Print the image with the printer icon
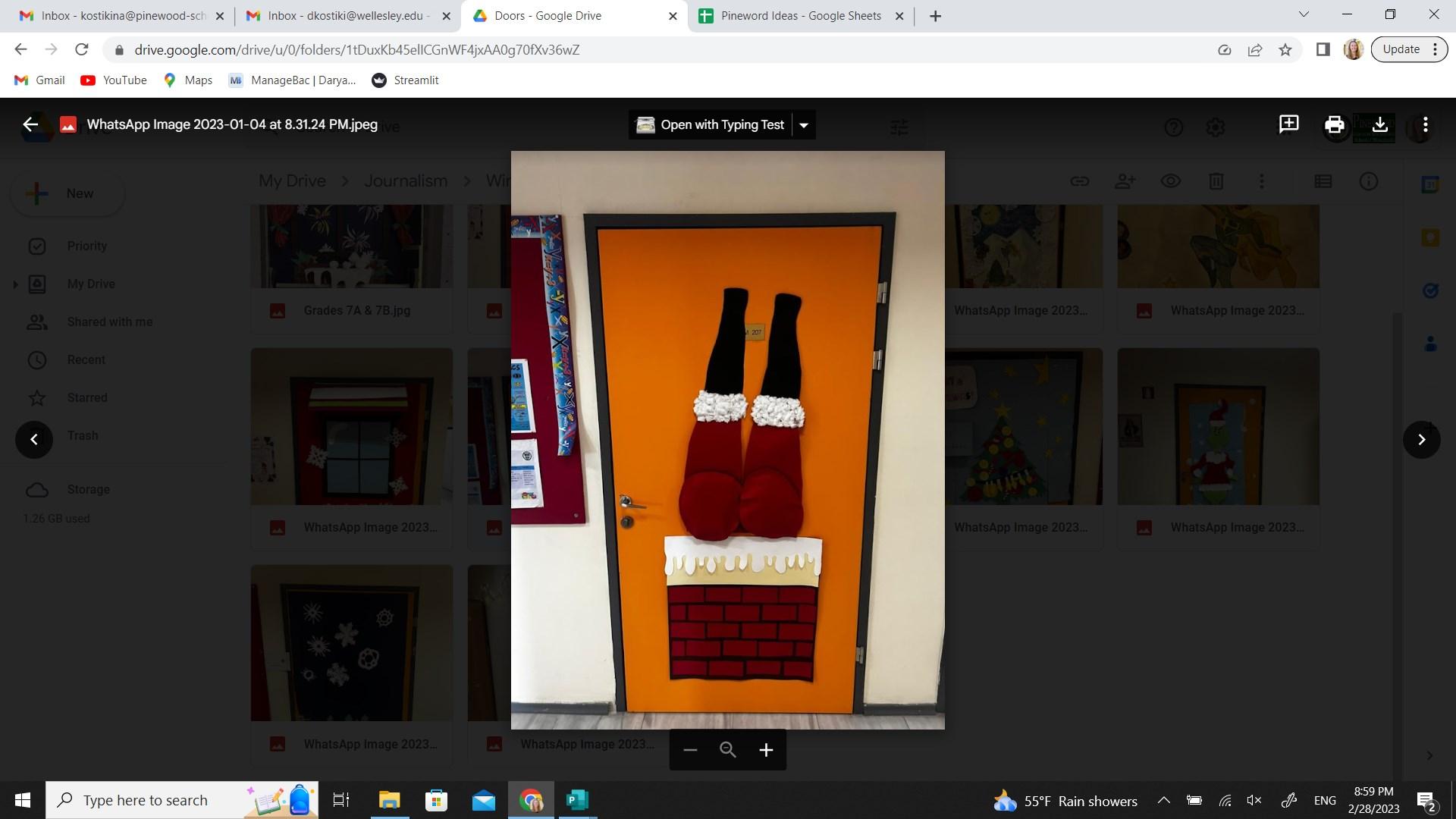 click(x=1334, y=124)
